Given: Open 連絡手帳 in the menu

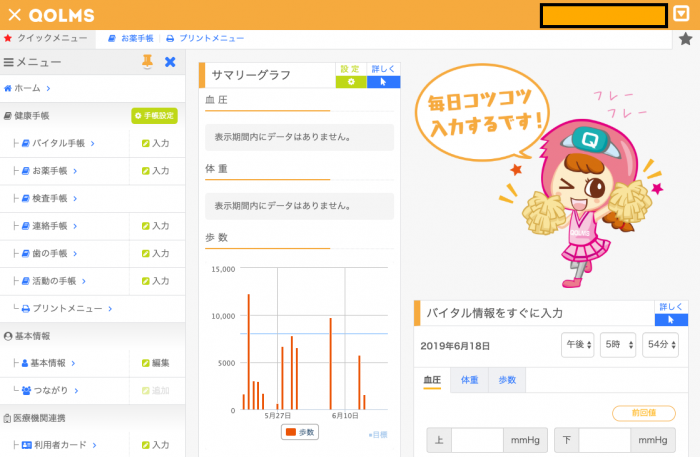Looking at the screenshot, I should click(x=50, y=226).
